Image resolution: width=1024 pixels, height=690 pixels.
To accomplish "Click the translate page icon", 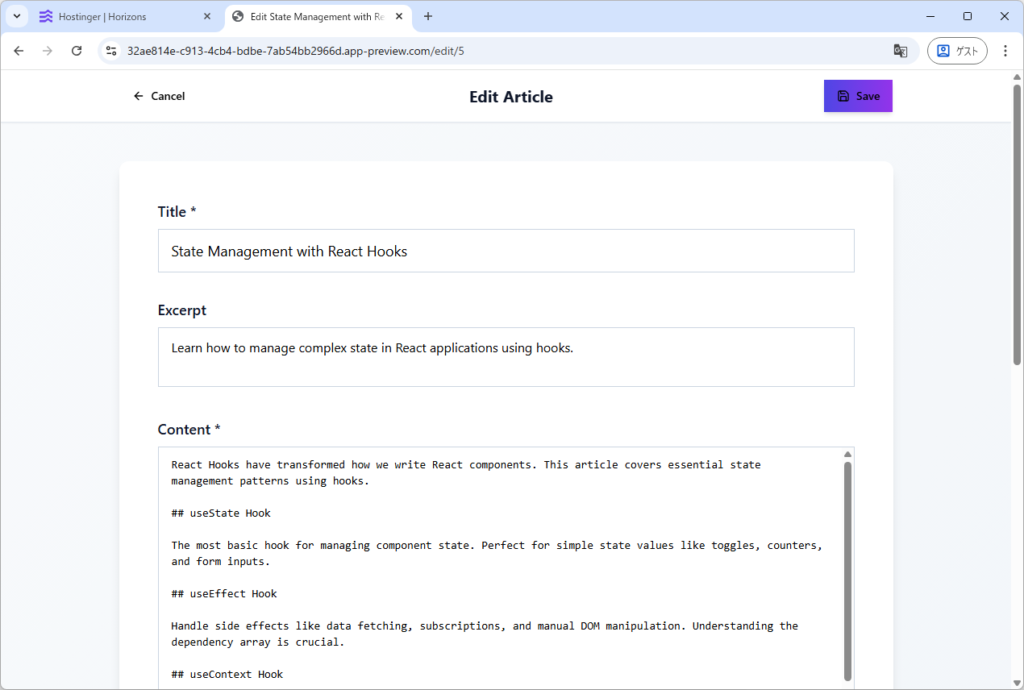I will 900,51.
